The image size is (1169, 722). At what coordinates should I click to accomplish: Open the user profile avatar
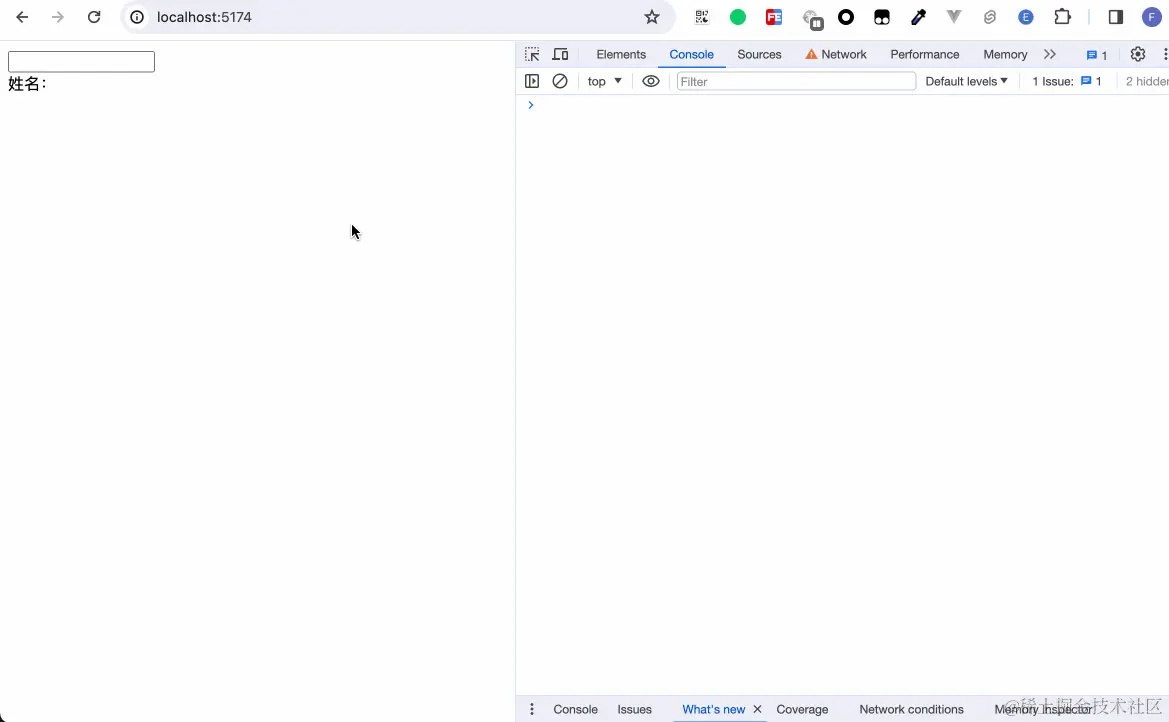point(1152,17)
